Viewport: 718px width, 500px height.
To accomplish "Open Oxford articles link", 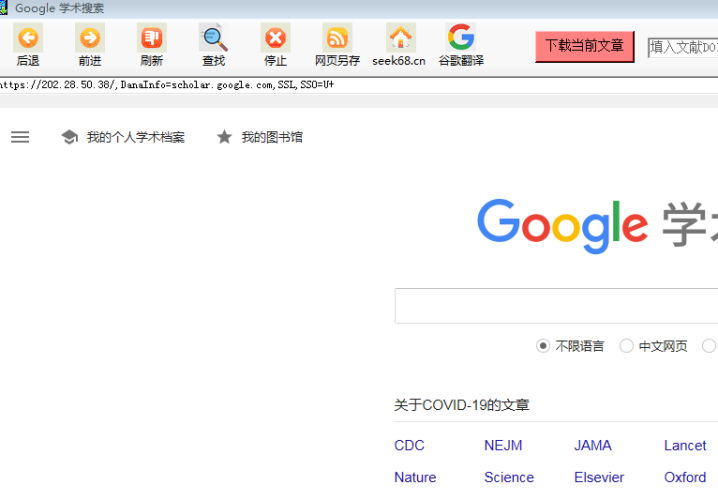I will point(685,477).
